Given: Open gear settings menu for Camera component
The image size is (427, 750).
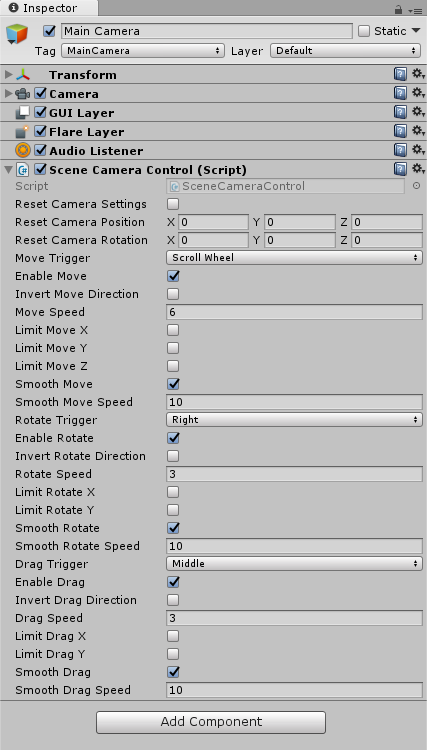Looking at the screenshot, I should [x=419, y=93].
